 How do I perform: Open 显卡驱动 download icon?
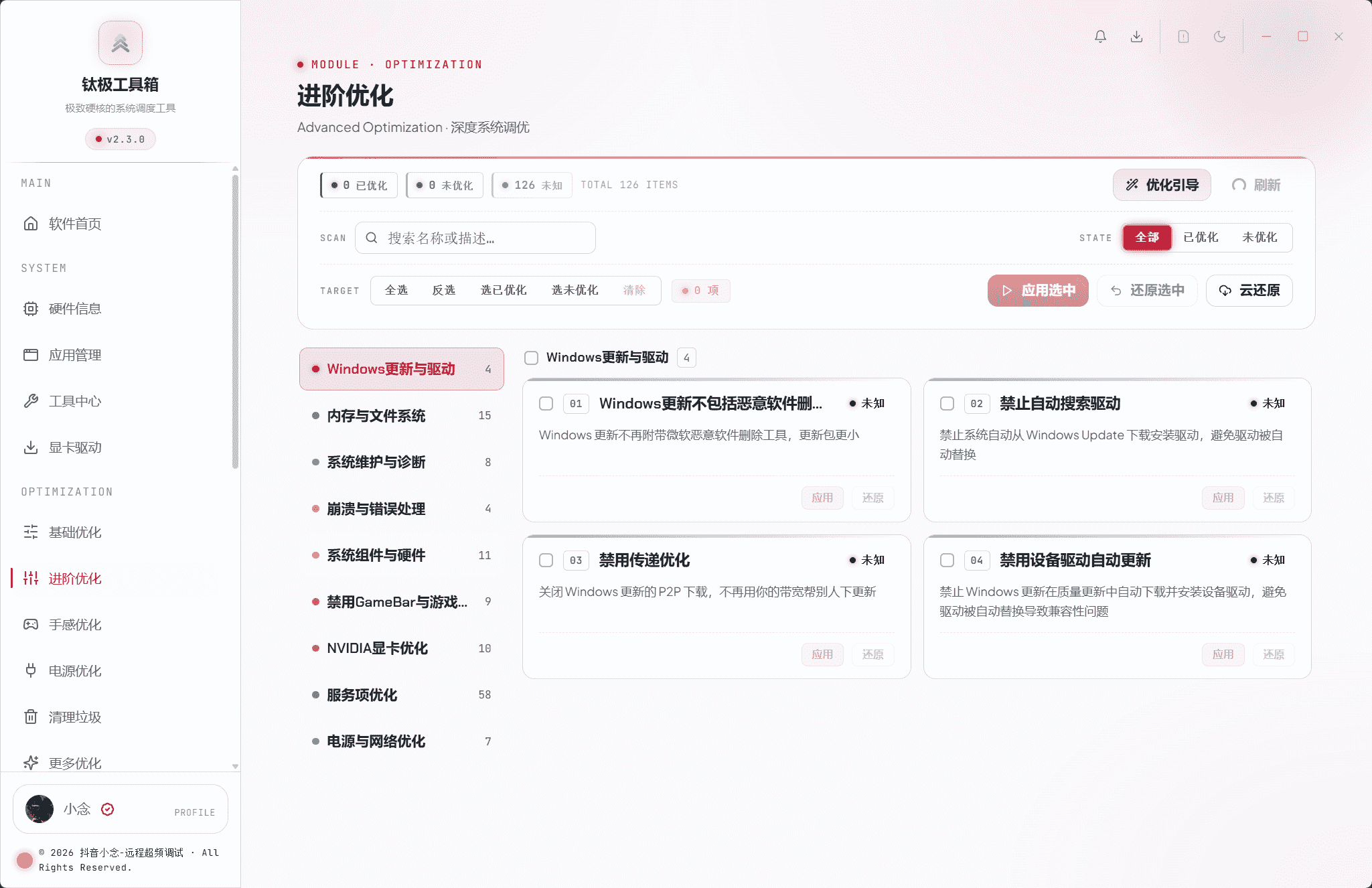pos(31,447)
